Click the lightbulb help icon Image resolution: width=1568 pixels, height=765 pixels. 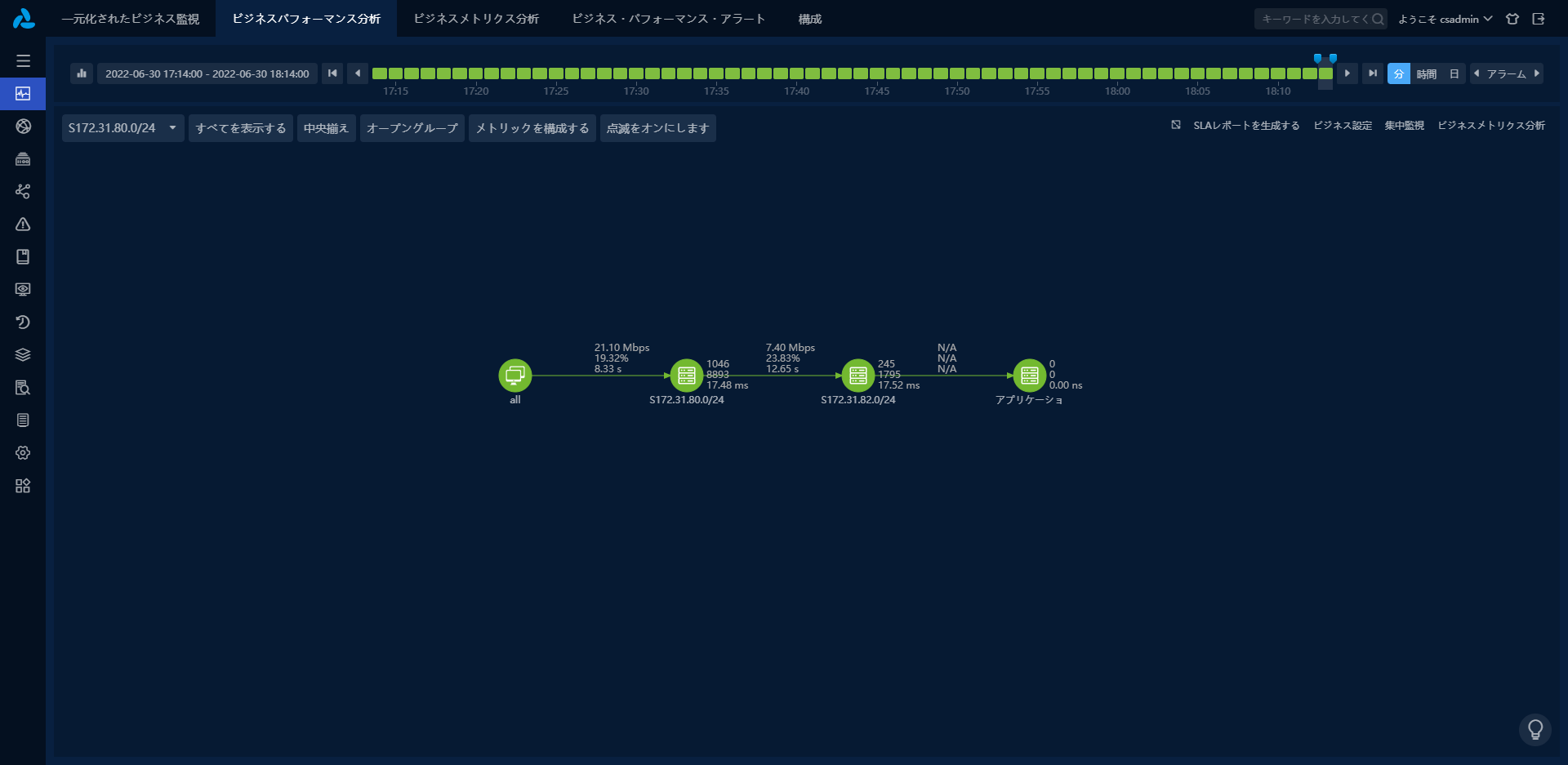(x=1535, y=729)
